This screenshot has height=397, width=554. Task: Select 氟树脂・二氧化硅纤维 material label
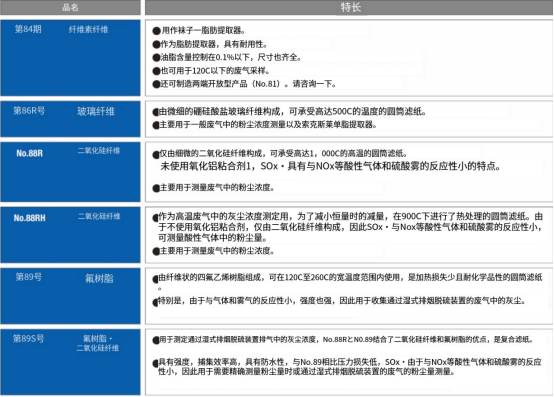(98, 343)
